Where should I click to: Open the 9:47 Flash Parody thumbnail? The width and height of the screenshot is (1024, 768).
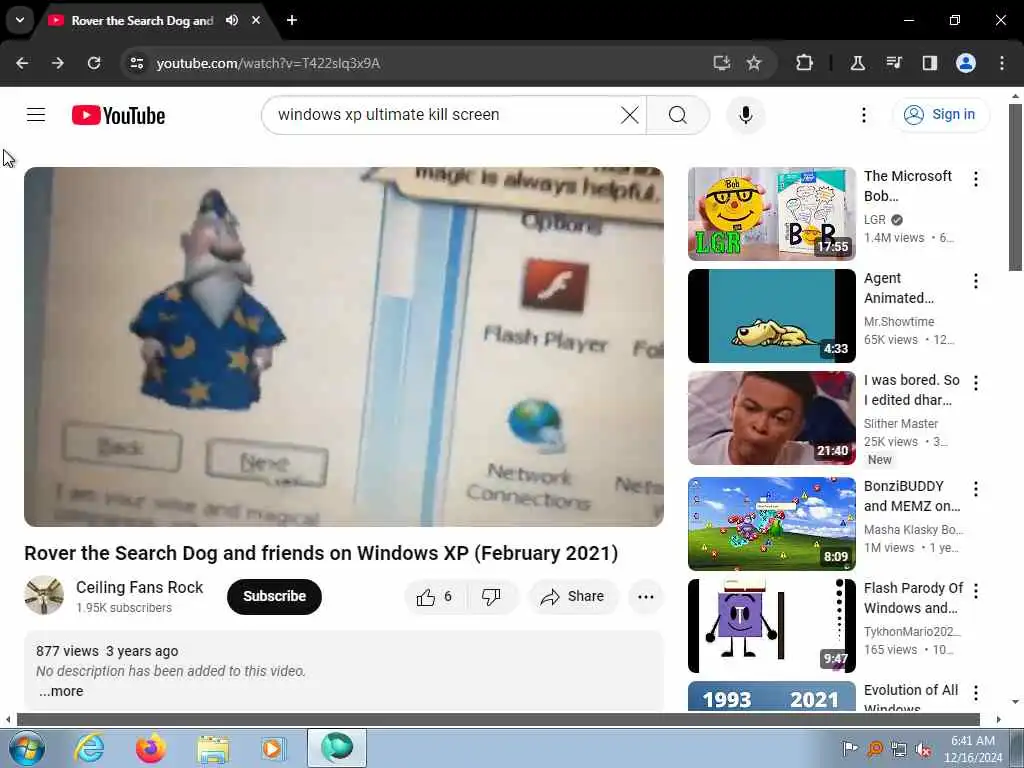coord(771,626)
